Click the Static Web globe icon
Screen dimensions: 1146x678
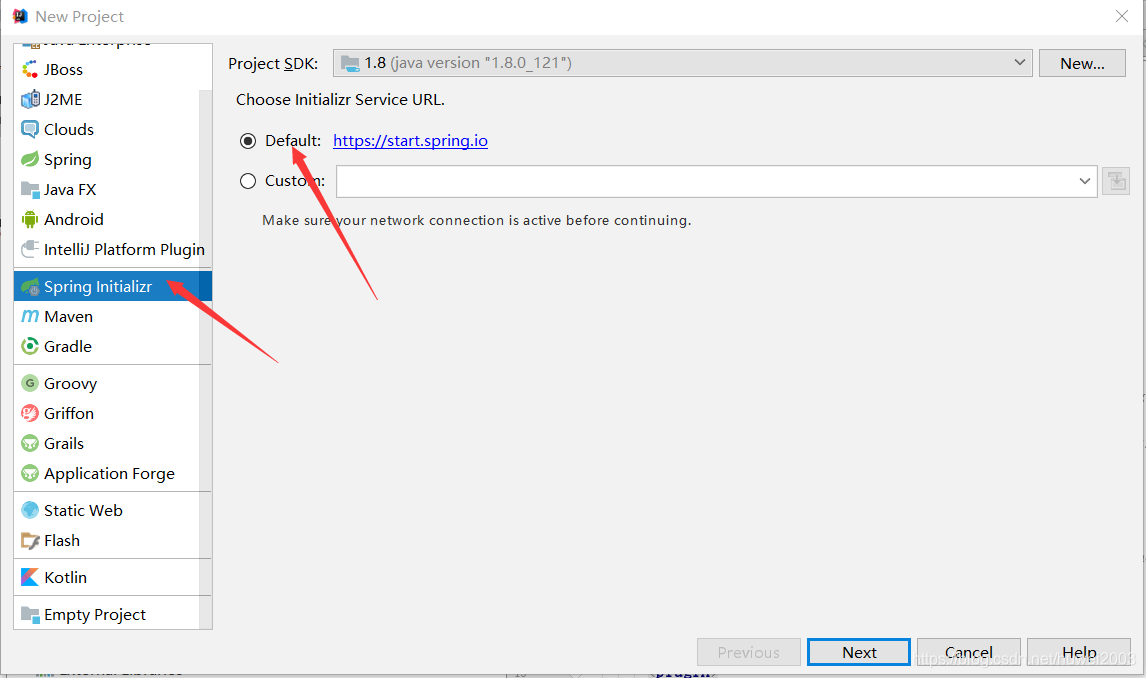[x=30, y=510]
